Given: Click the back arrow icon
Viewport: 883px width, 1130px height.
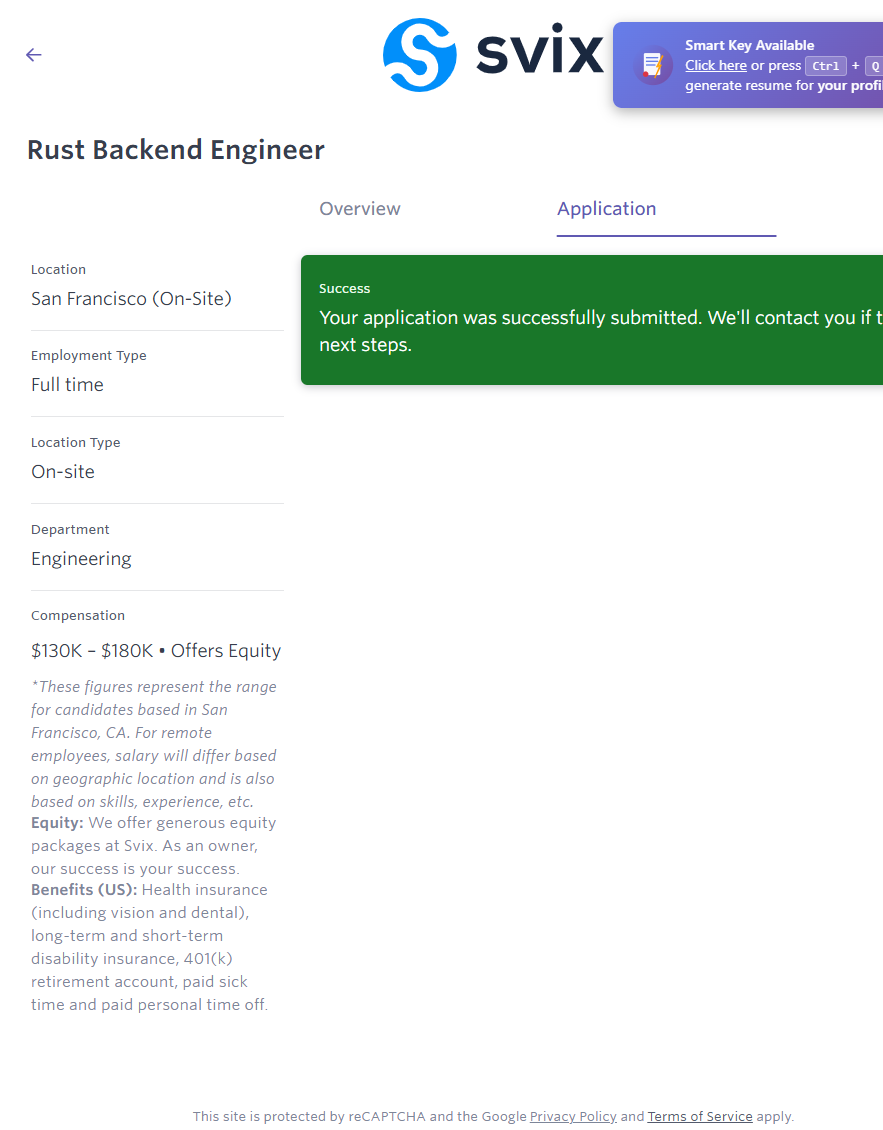Looking at the screenshot, I should pos(34,55).
